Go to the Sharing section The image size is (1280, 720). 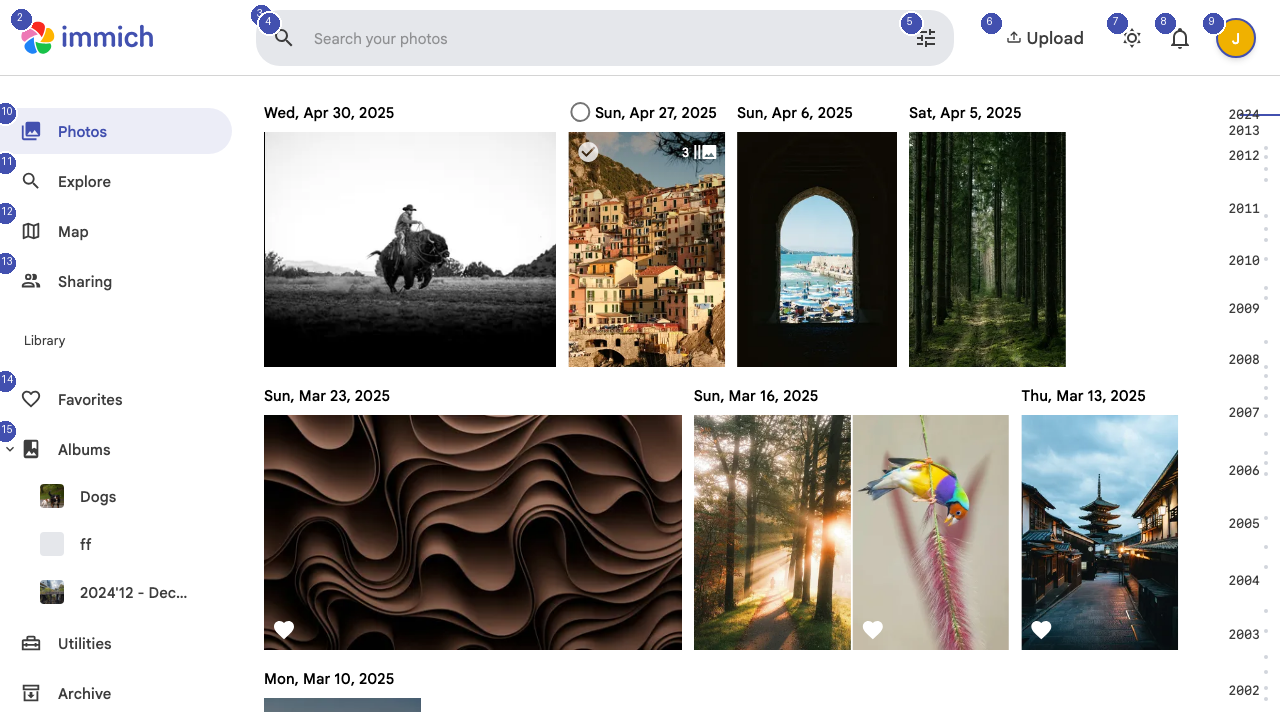coord(84,281)
